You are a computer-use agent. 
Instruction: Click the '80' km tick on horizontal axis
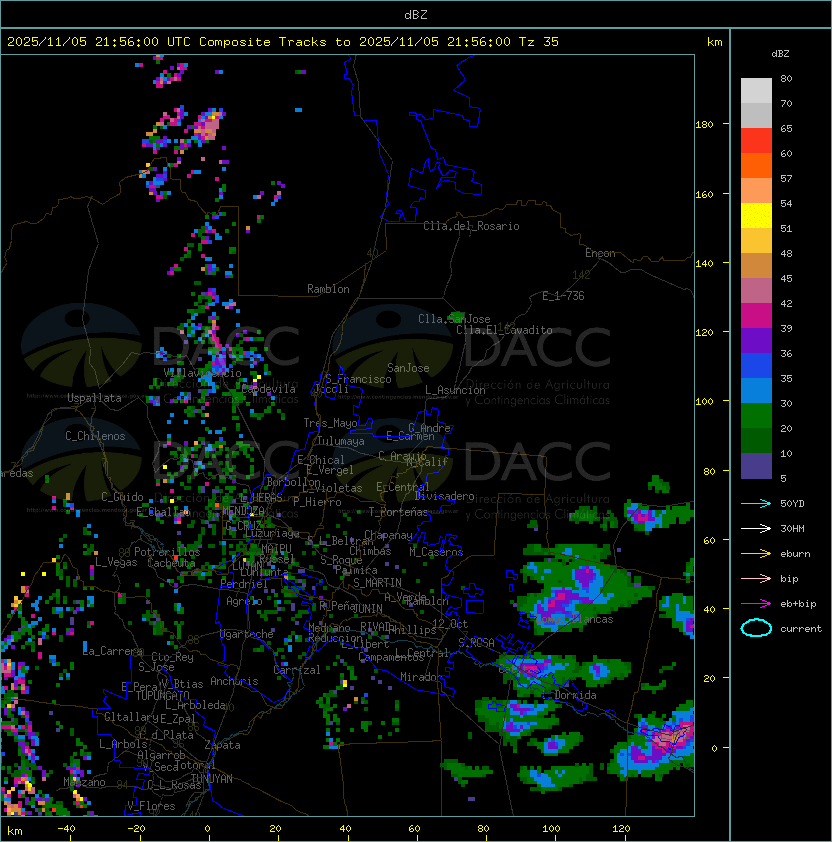[x=483, y=829]
